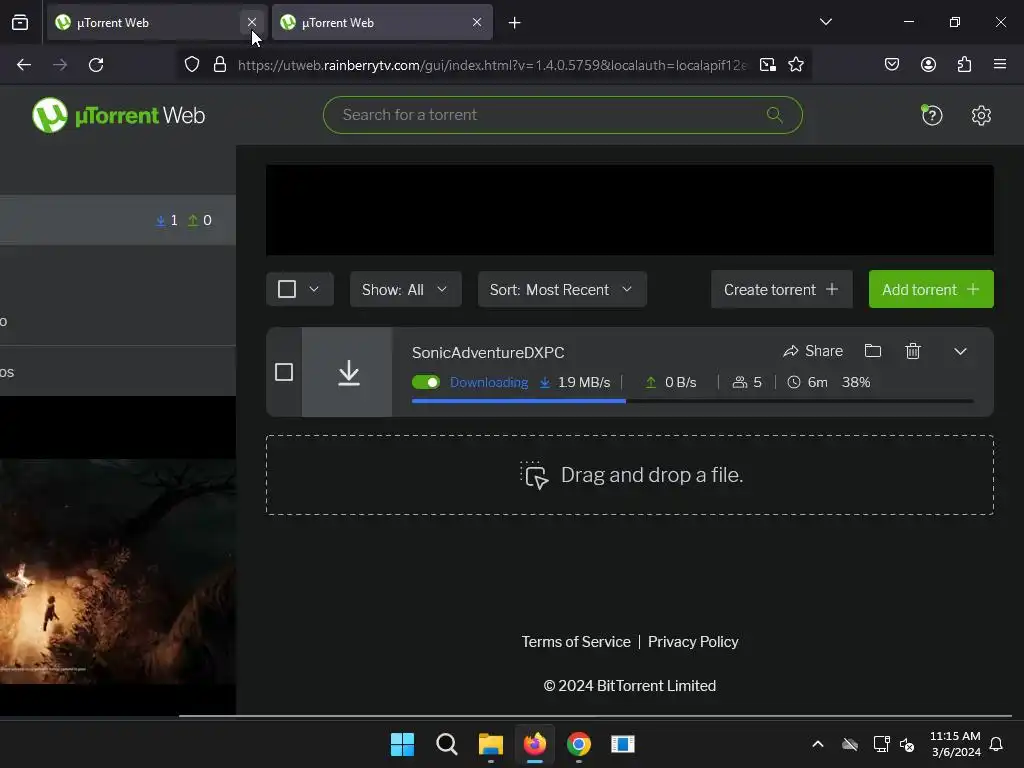Open the help question mark icon
This screenshot has height=768, width=1024.
pyautogui.click(x=932, y=116)
